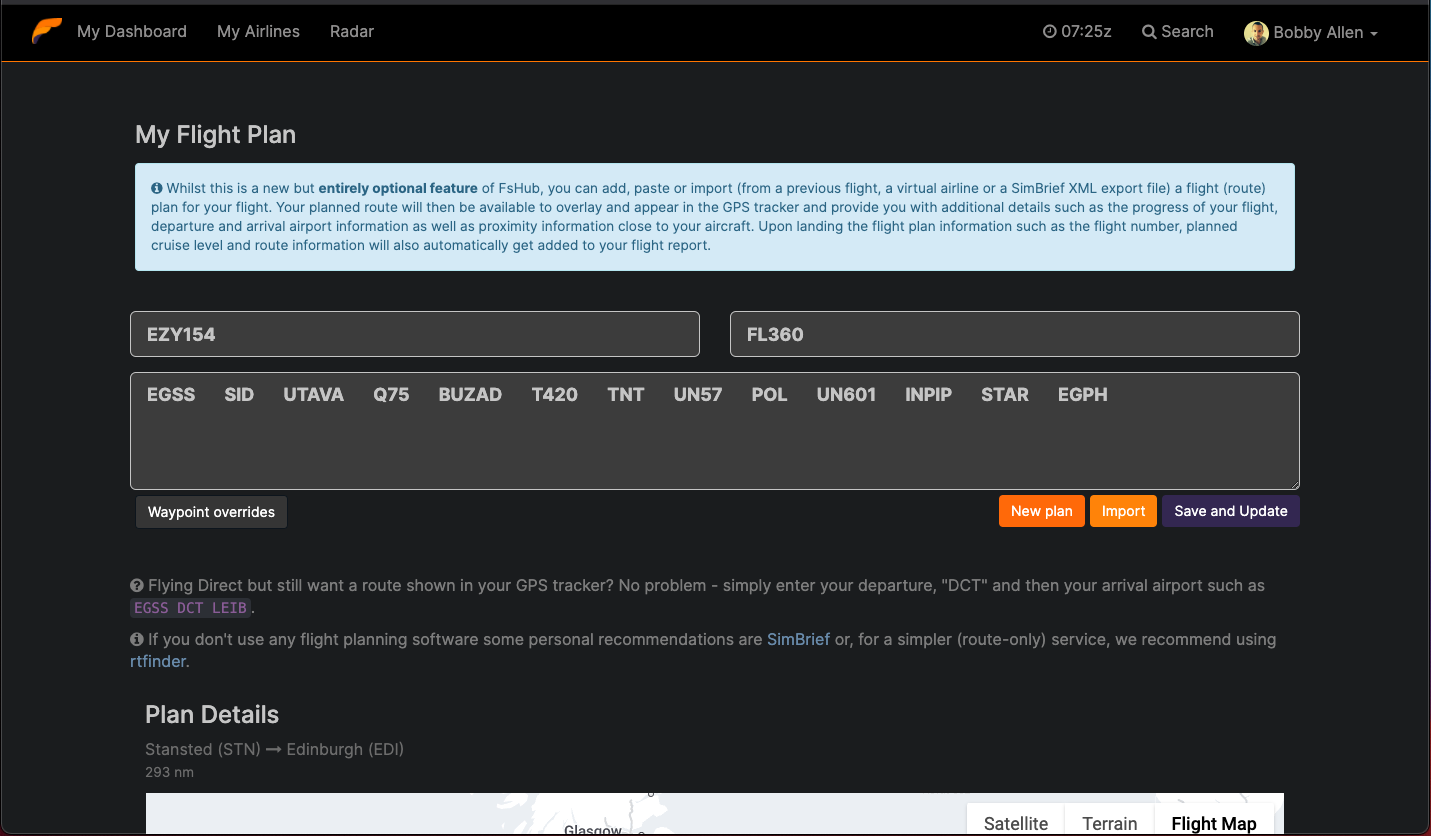This screenshot has height=836, width=1431.
Task: Click Bobby Allen's profile avatar
Action: coord(1256,33)
